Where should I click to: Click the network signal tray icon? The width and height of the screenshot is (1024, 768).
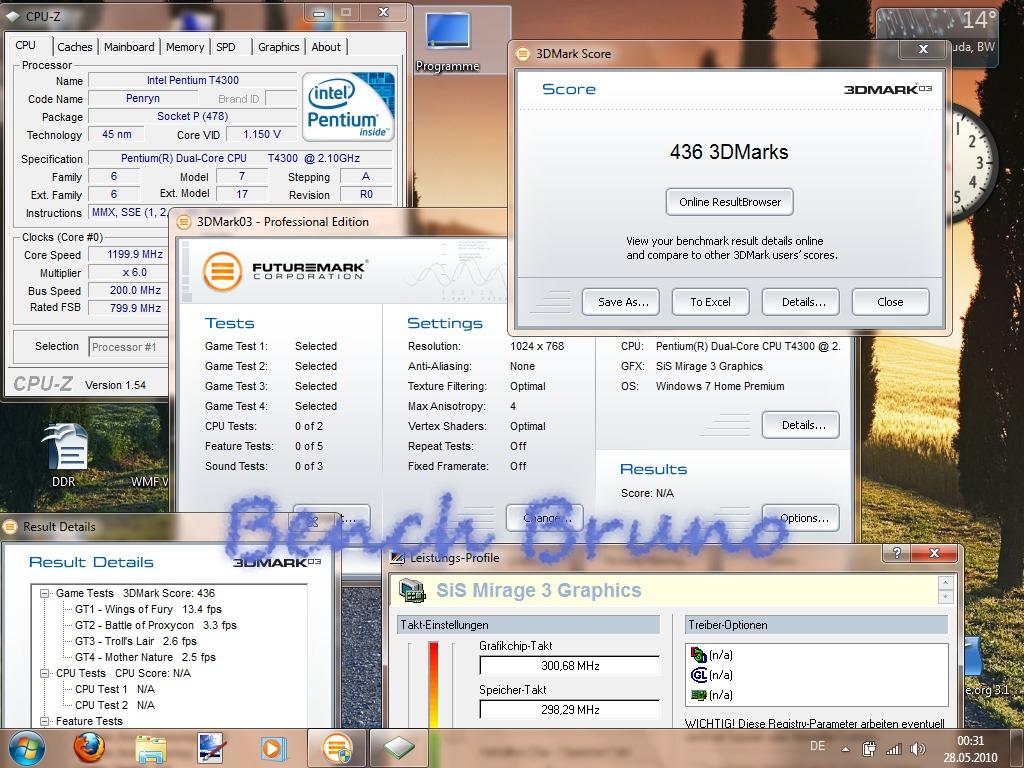(x=893, y=749)
